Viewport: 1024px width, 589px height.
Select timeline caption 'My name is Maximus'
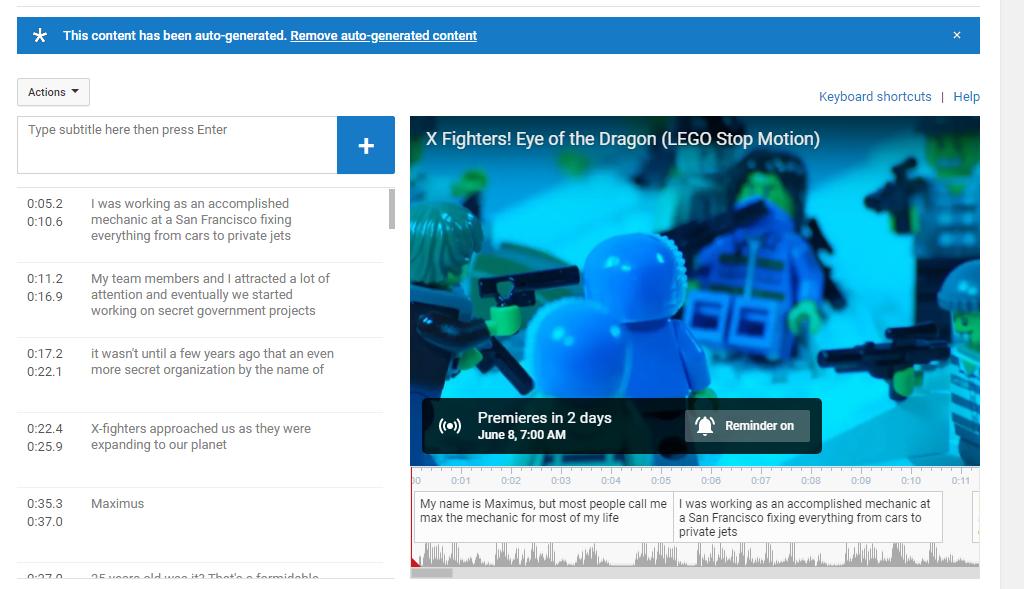(x=543, y=517)
